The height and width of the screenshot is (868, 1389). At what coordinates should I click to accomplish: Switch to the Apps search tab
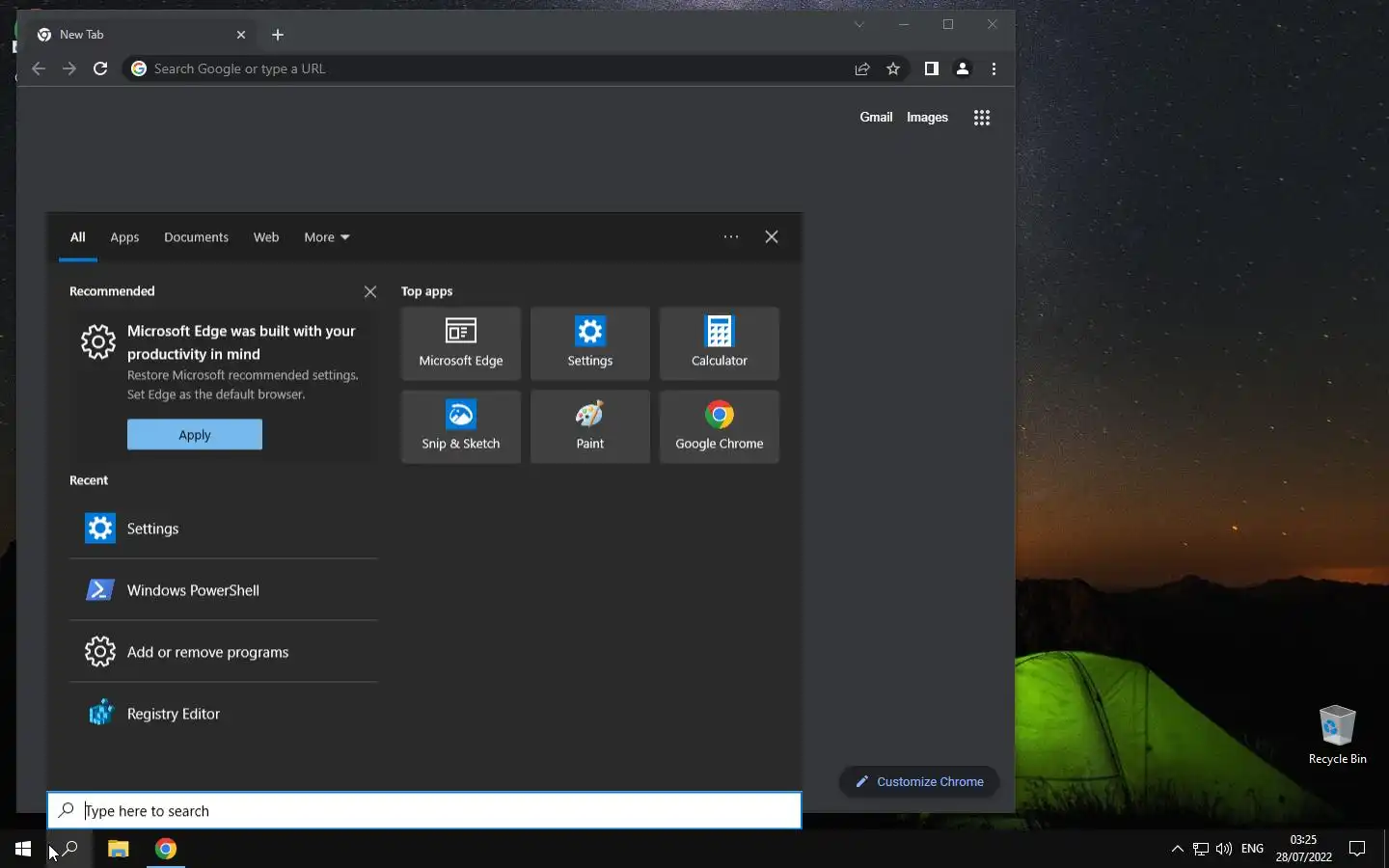tap(124, 237)
